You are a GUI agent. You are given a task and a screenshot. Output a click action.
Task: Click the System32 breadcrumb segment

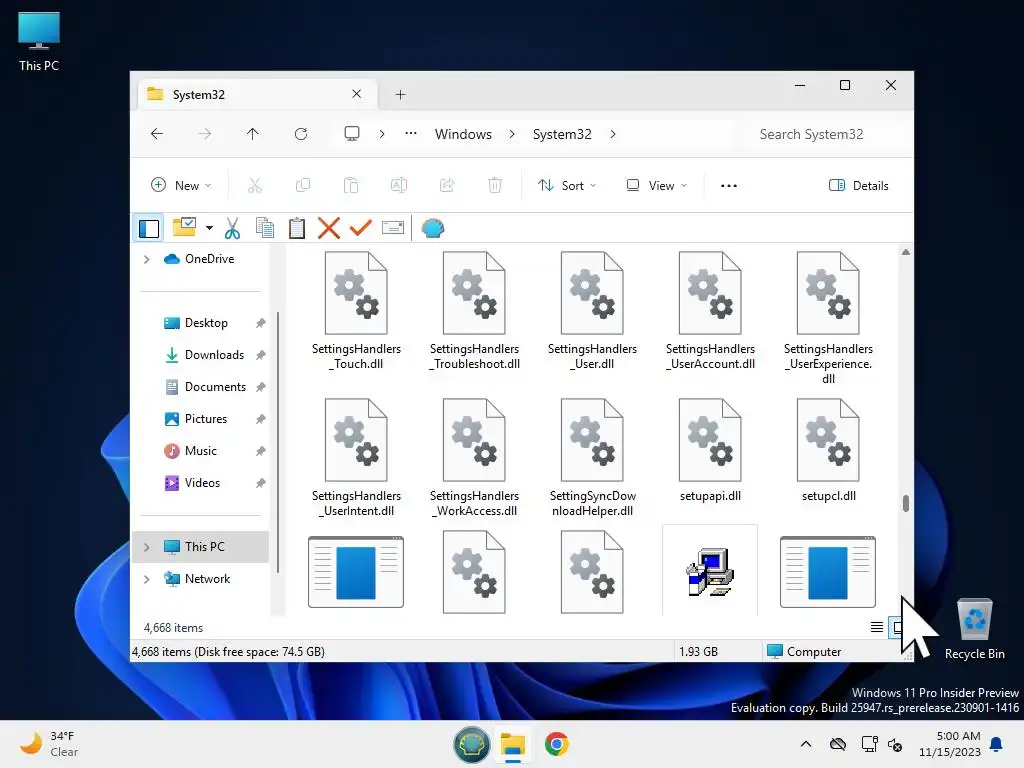point(562,134)
